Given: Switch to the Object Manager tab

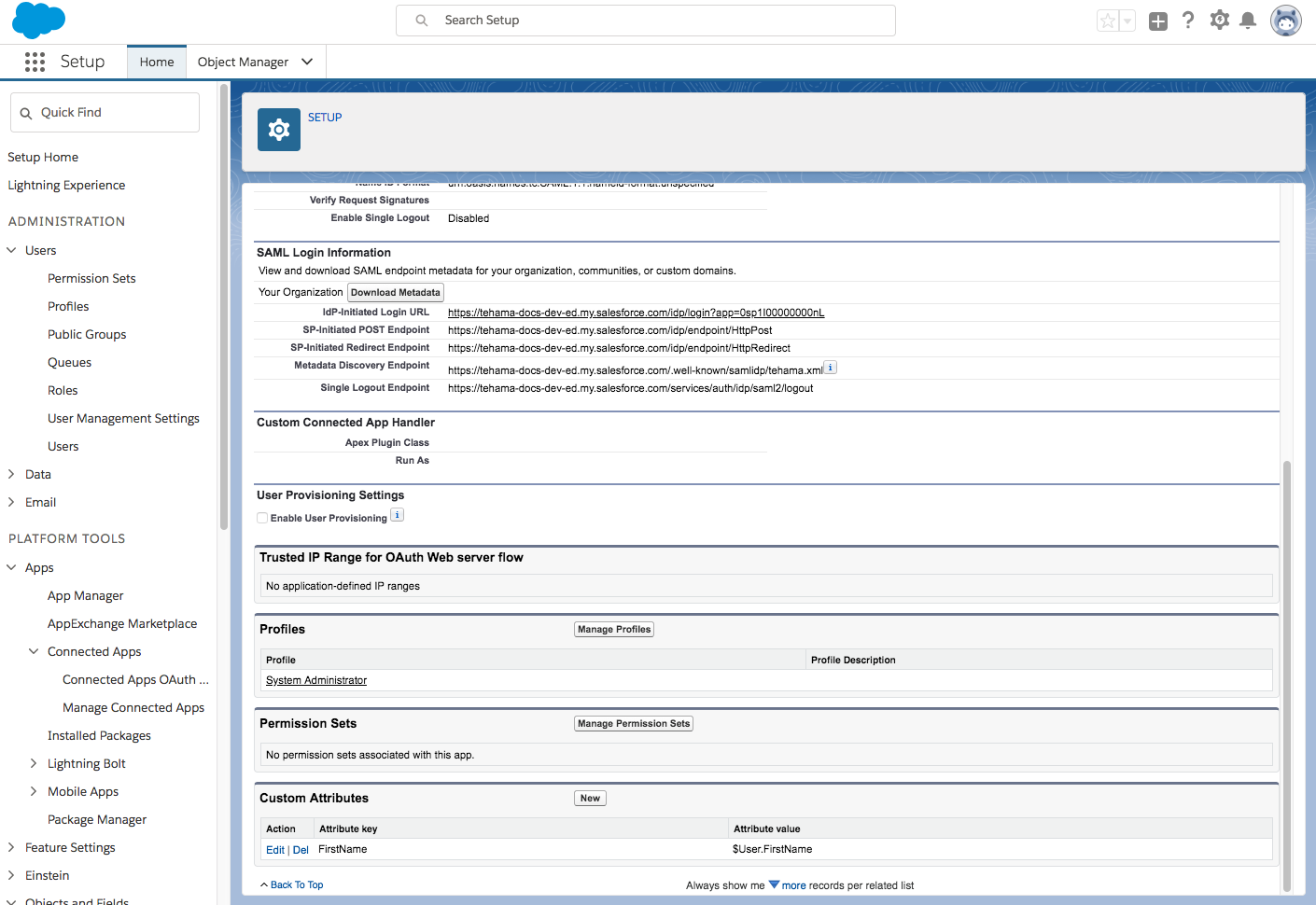Looking at the screenshot, I should click(243, 62).
